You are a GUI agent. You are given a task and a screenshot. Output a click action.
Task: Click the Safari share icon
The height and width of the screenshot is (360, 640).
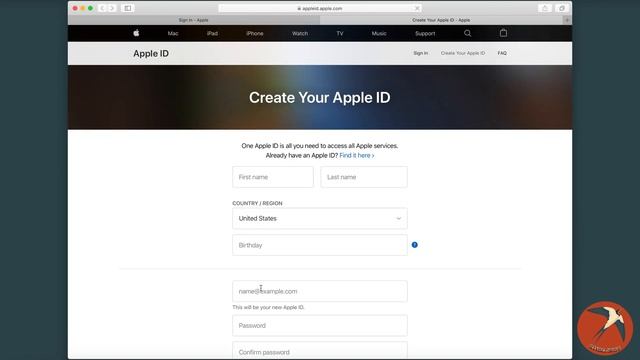(544, 8)
